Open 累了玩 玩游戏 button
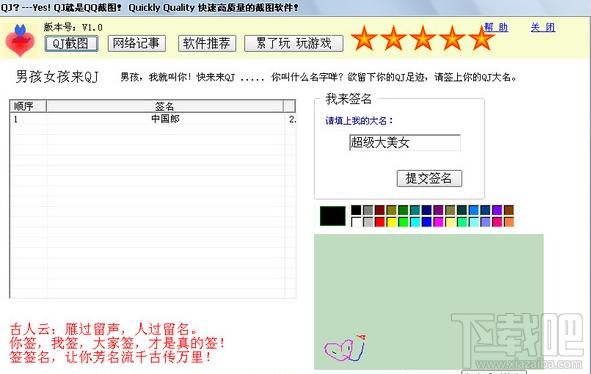Screen dimensions: 591x374 [294, 43]
